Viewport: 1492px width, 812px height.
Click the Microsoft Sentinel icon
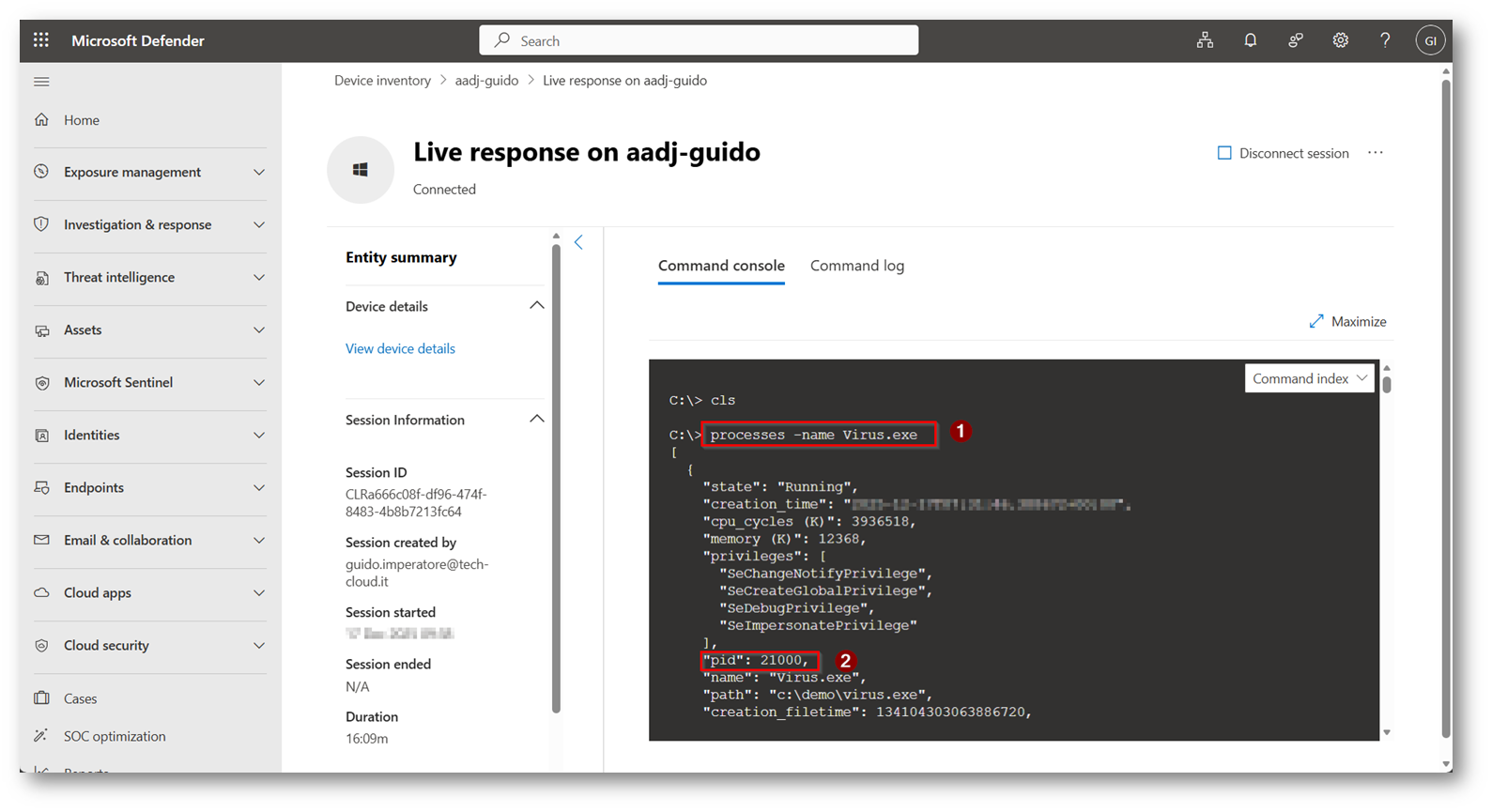pyautogui.click(x=41, y=382)
